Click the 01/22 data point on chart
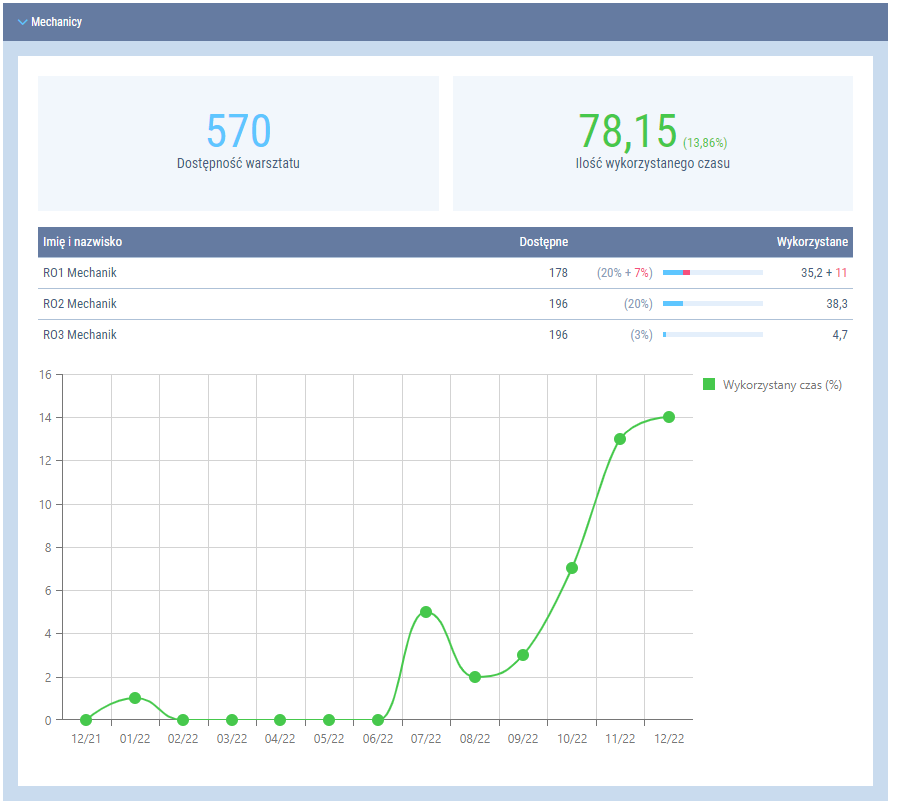898x809 pixels. (x=135, y=698)
